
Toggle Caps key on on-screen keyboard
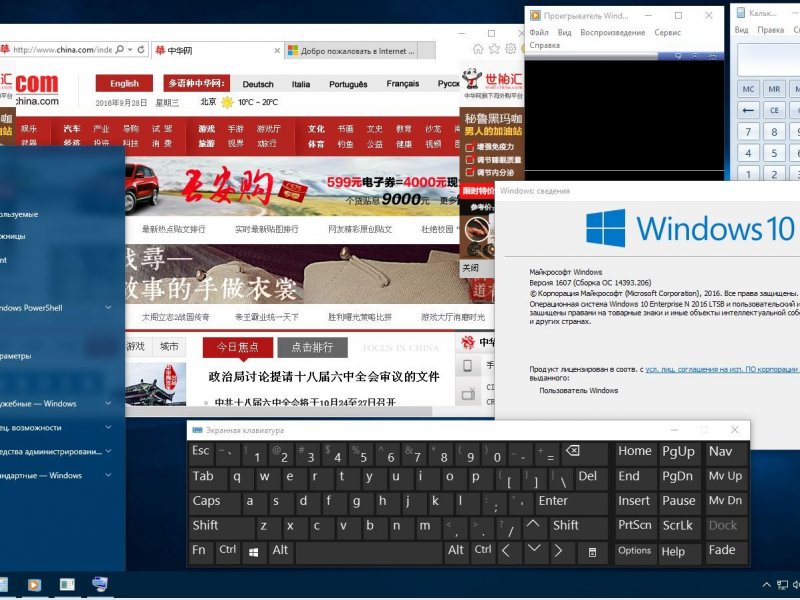pyautogui.click(x=214, y=503)
